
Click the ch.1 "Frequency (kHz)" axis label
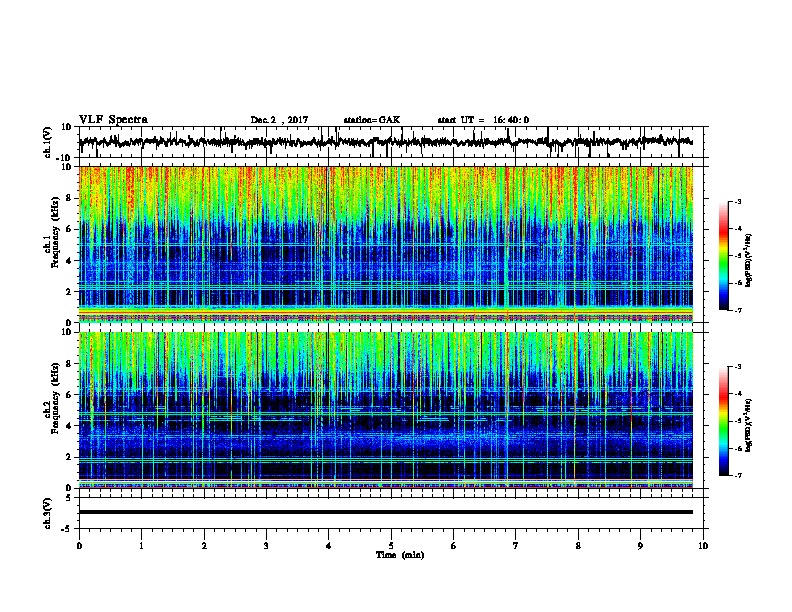click(55, 233)
